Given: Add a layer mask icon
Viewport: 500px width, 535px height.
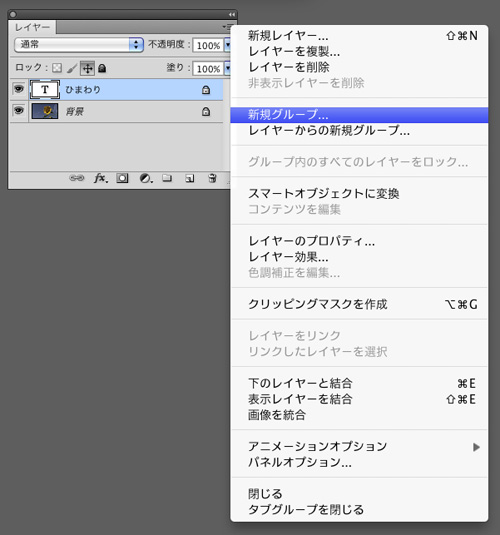Looking at the screenshot, I should click(122, 178).
